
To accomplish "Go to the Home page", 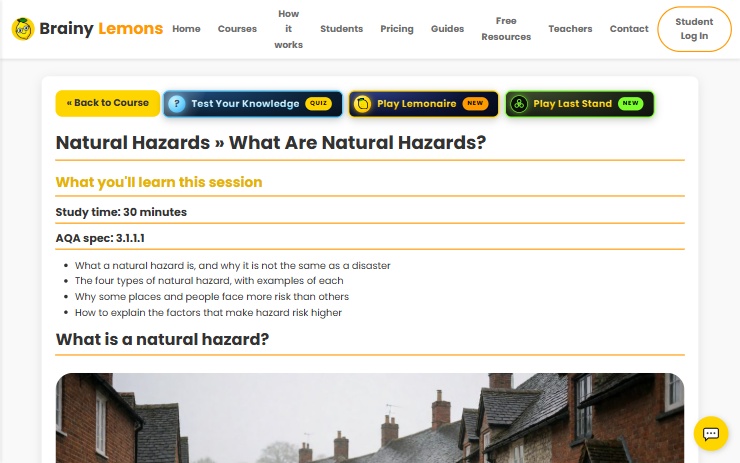I will 186,29.
